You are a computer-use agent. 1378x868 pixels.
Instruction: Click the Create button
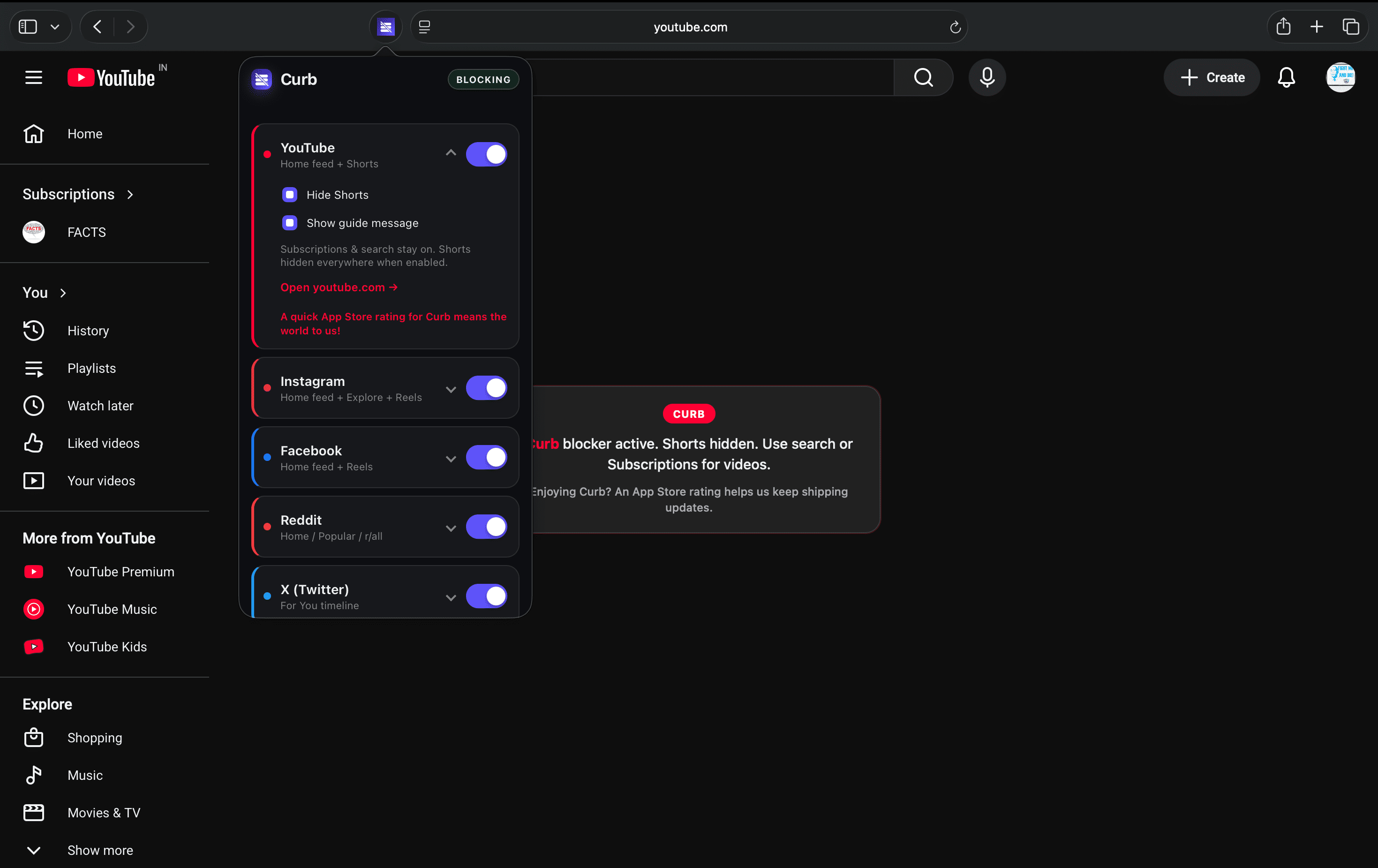point(1212,77)
